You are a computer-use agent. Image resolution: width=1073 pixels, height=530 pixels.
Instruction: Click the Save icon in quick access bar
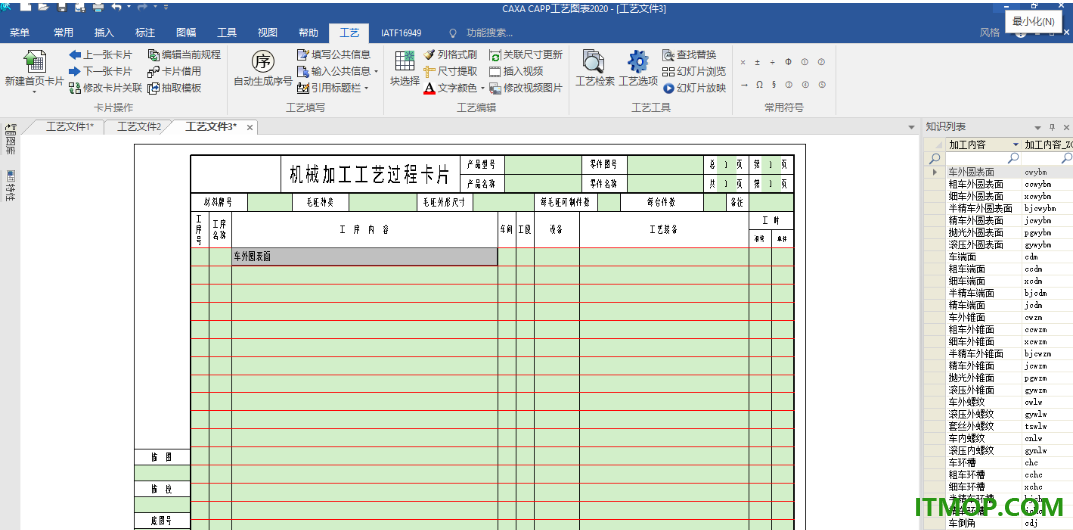(x=62, y=8)
